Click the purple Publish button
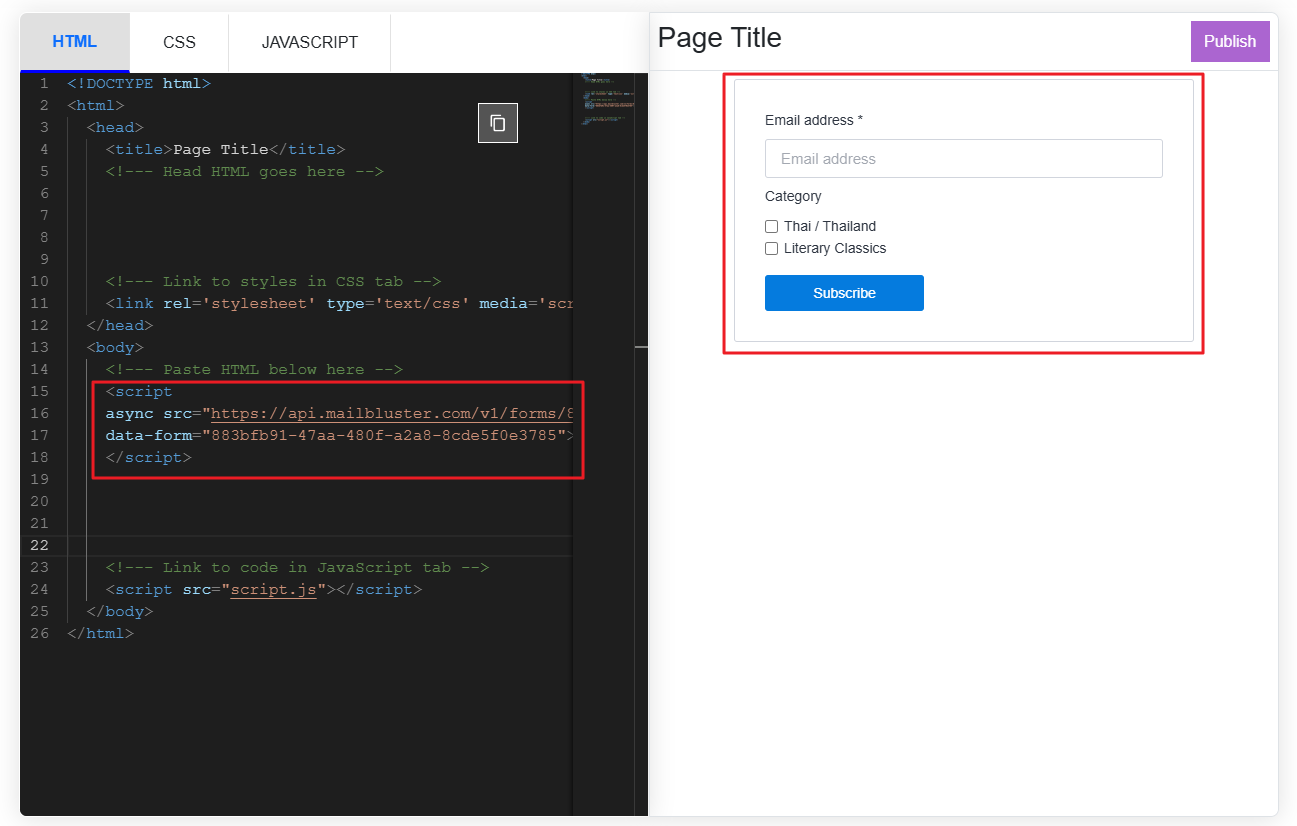 click(x=1230, y=41)
